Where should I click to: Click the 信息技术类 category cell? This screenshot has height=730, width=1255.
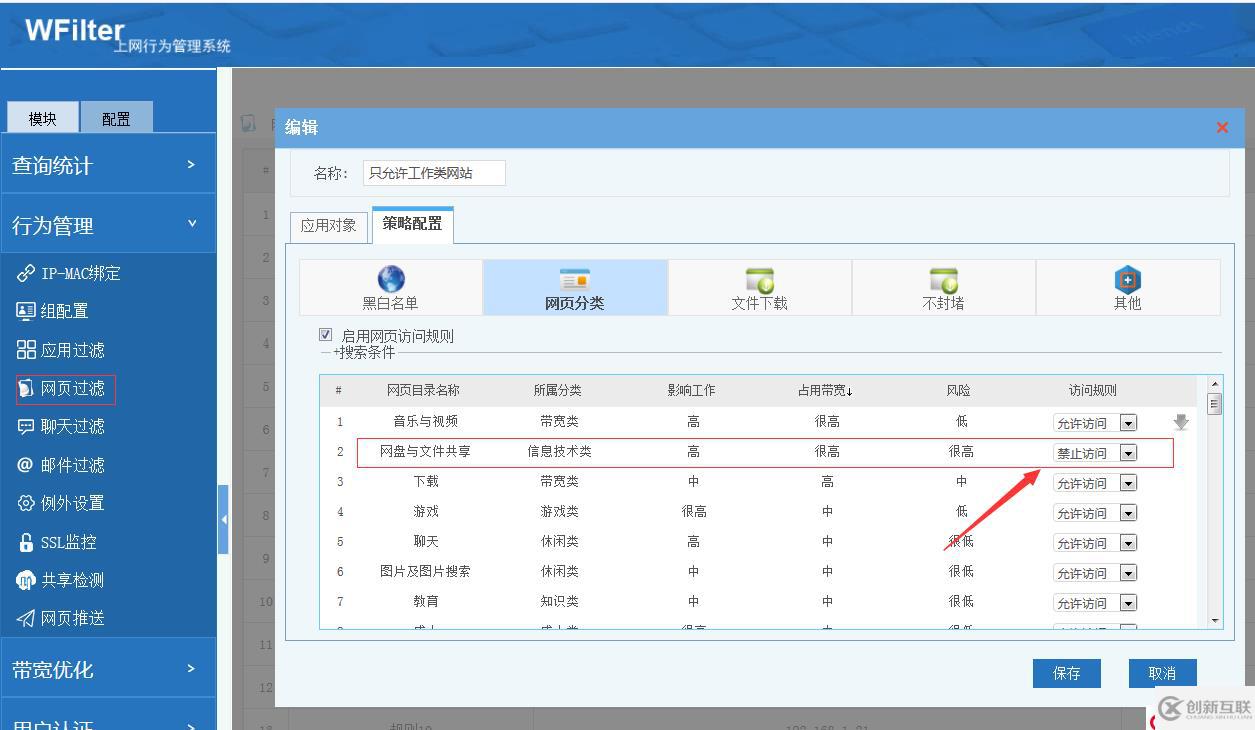(559, 452)
